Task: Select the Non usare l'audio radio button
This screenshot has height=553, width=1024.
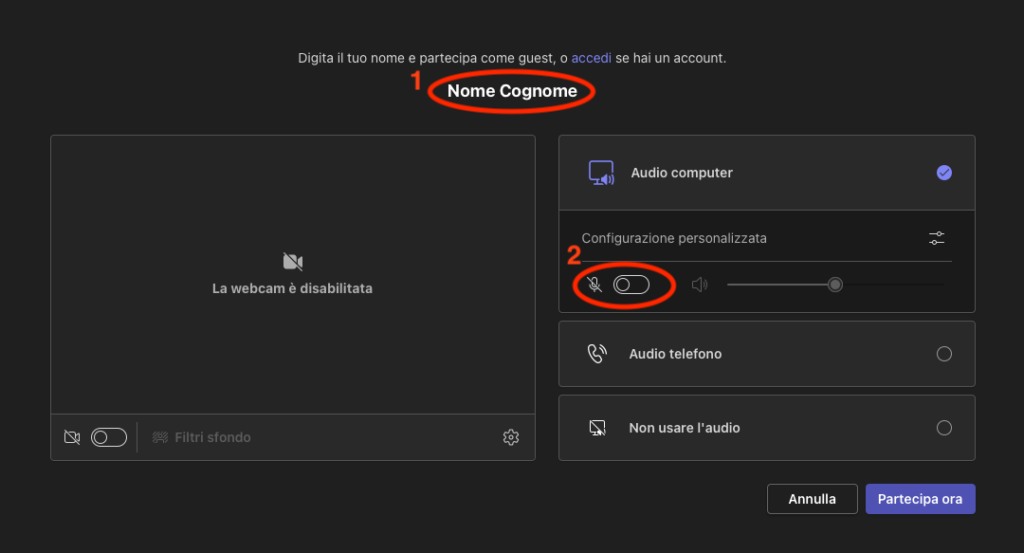Action: tap(944, 428)
